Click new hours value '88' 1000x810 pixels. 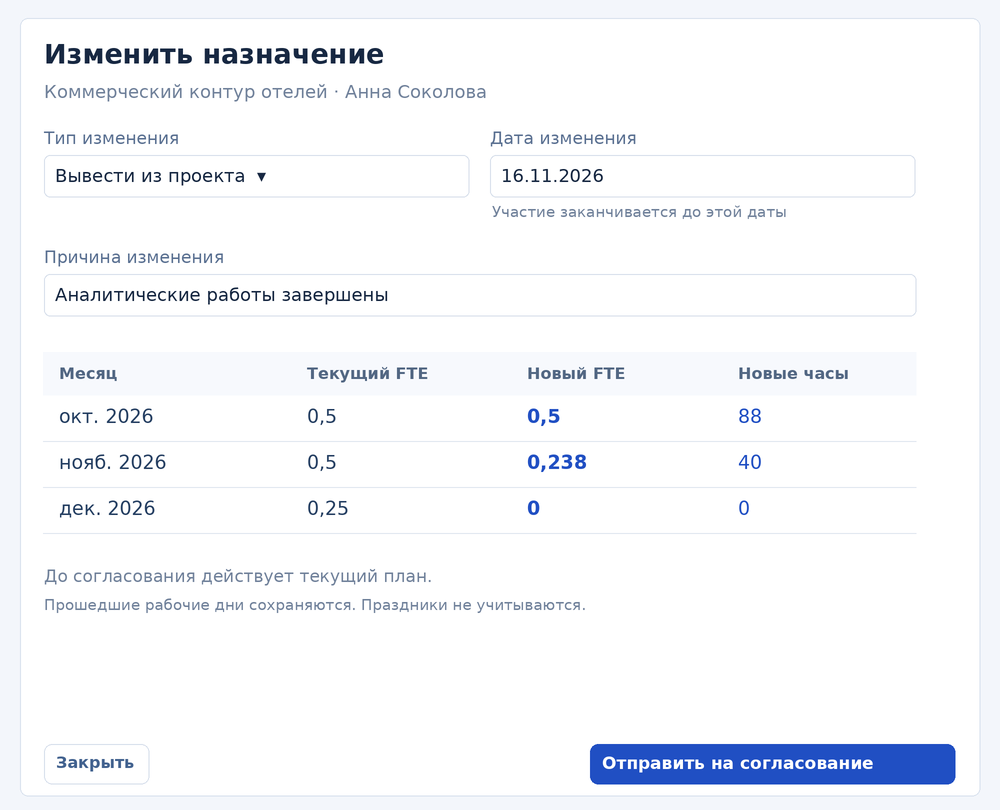click(749, 416)
